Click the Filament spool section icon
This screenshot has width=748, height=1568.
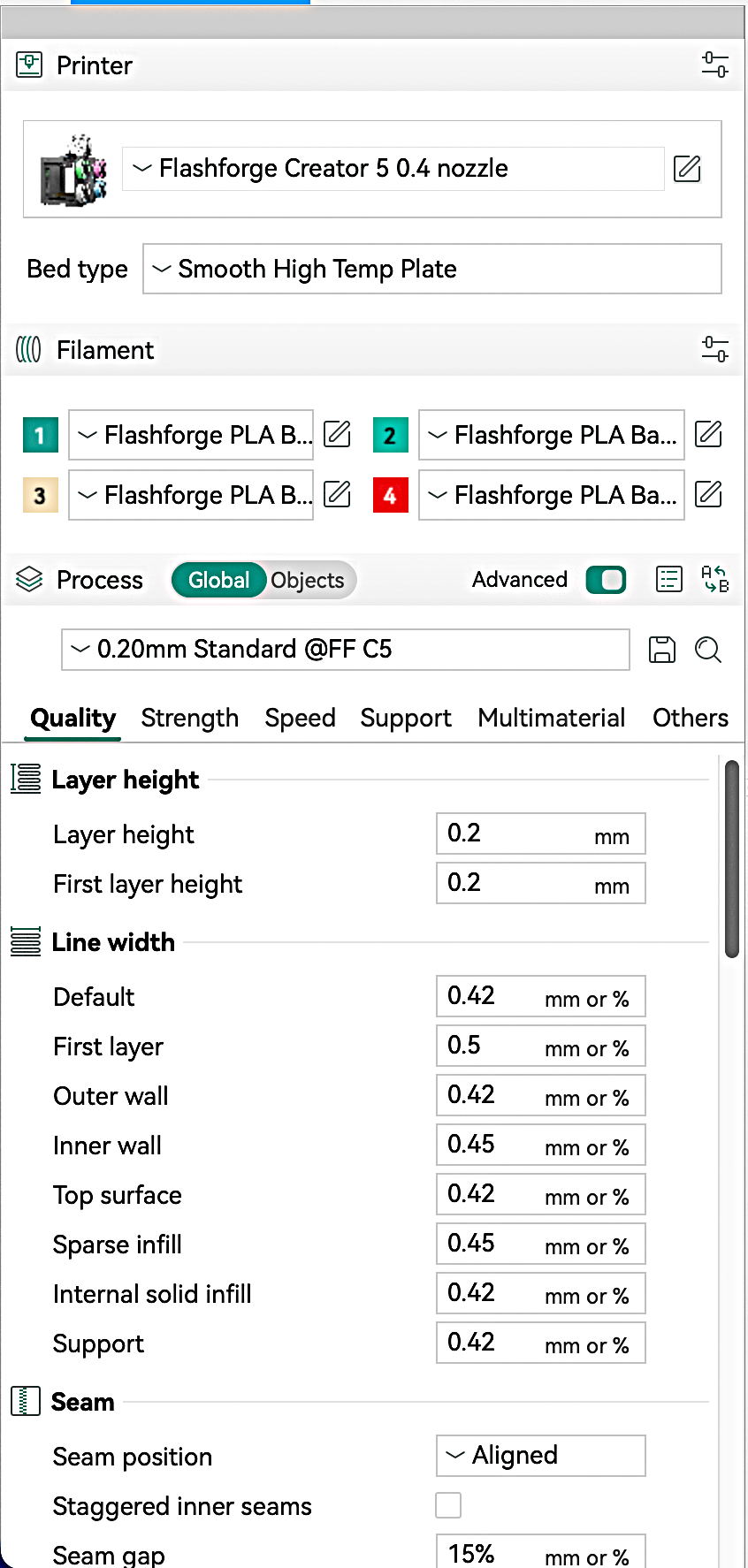28,349
